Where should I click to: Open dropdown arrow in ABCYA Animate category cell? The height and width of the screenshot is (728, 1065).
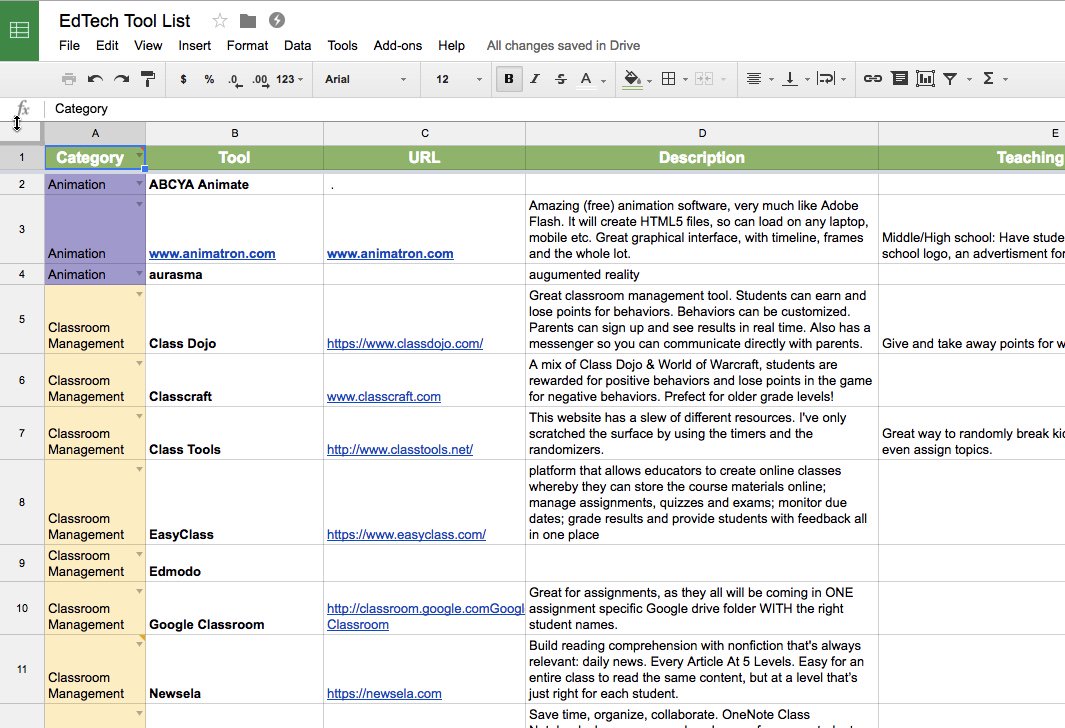tap(139, 183)
